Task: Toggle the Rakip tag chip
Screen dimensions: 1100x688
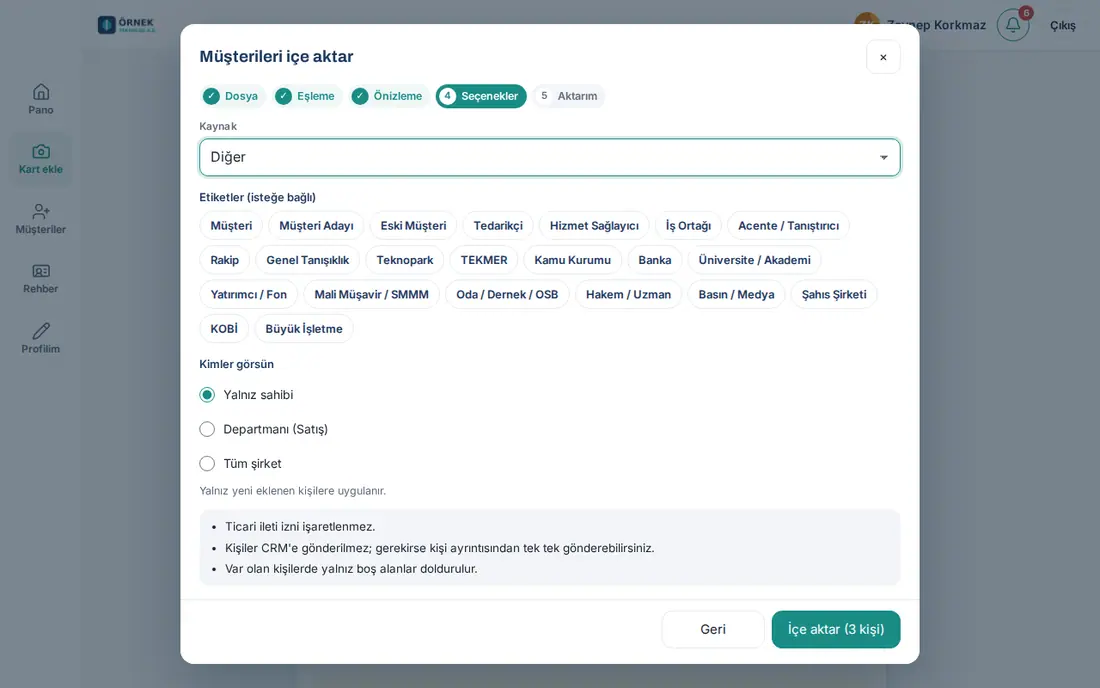Action: click(x=224, y=260)
